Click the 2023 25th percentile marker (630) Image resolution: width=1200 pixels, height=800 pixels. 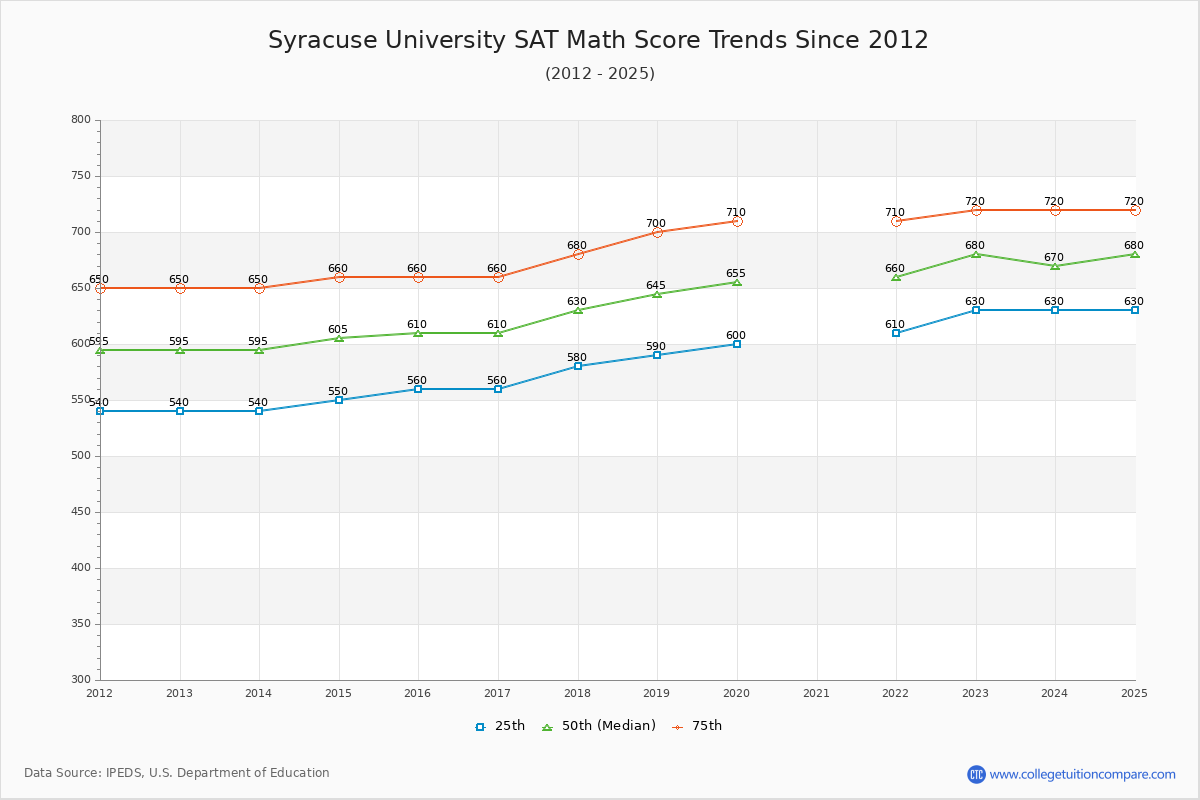(976, 310)
